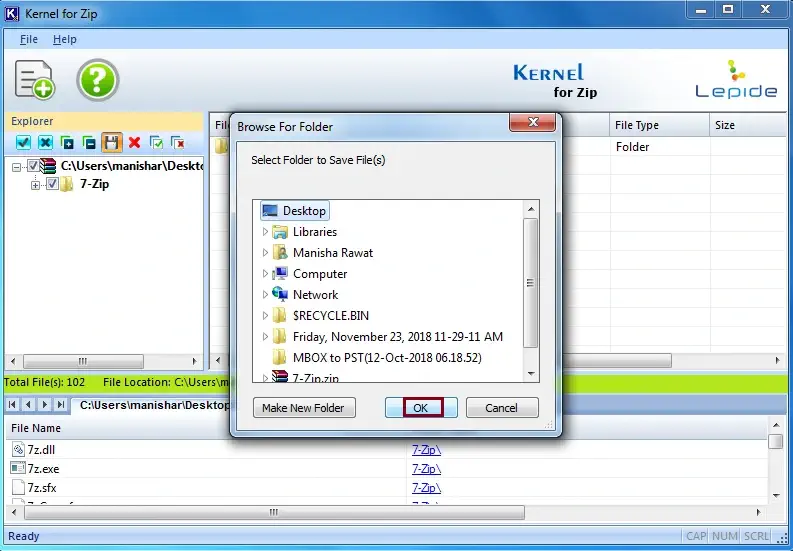The image size is (793, 551).
Task: Click the floppy disk save icon
Action: click(112, 143)
